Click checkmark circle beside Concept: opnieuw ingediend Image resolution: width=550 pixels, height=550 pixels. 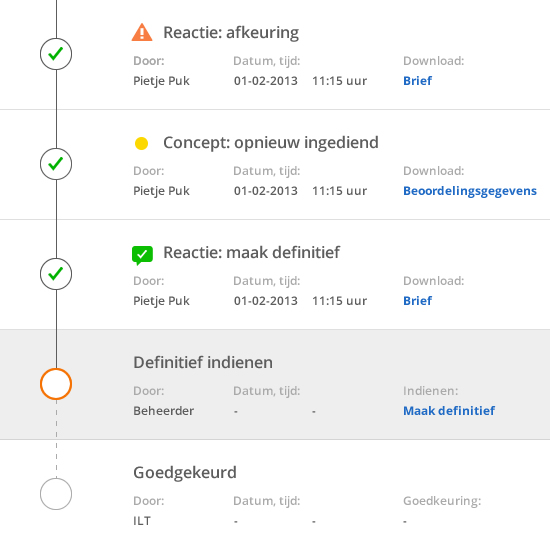(x=56, y=164)
